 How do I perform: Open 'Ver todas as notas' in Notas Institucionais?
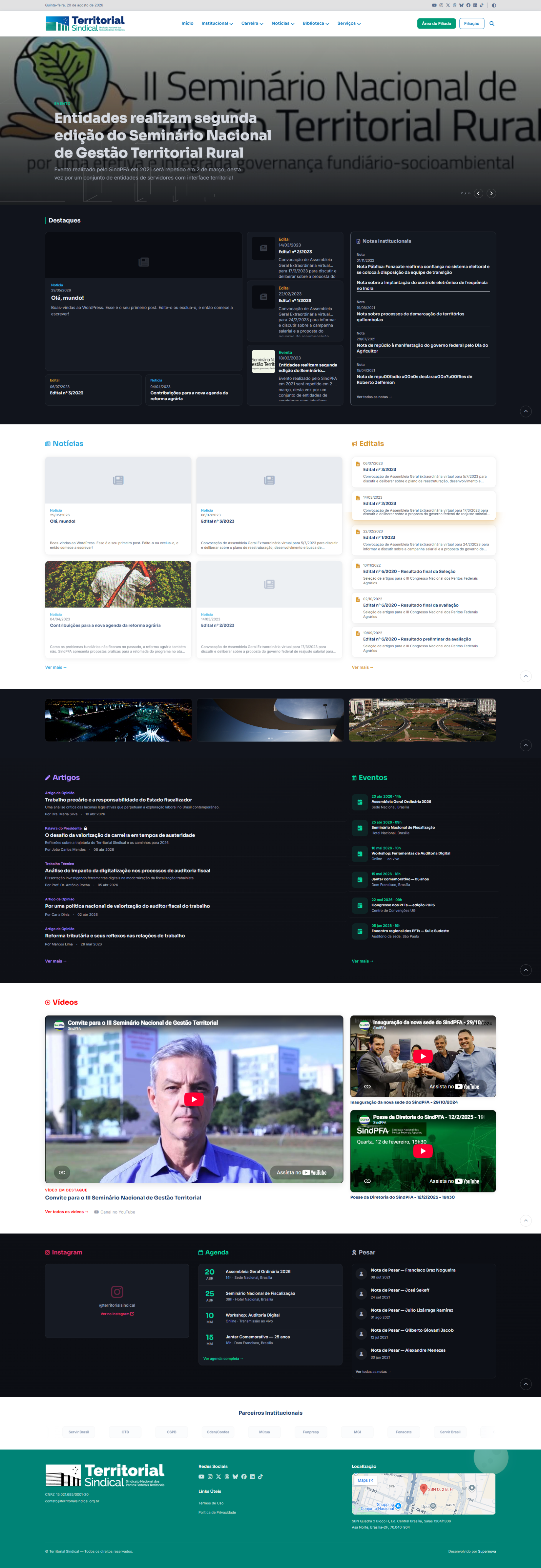[374, 397]
